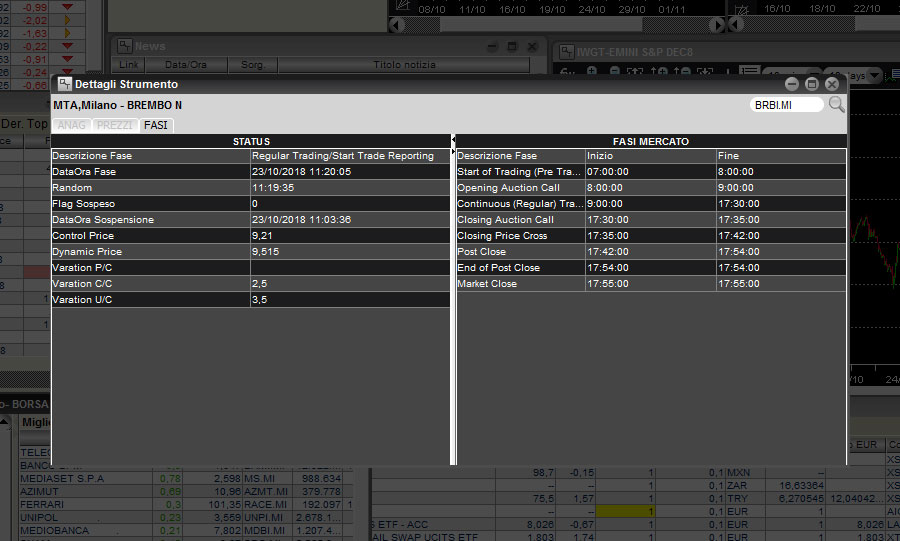Click the Market Close row label

487,284
